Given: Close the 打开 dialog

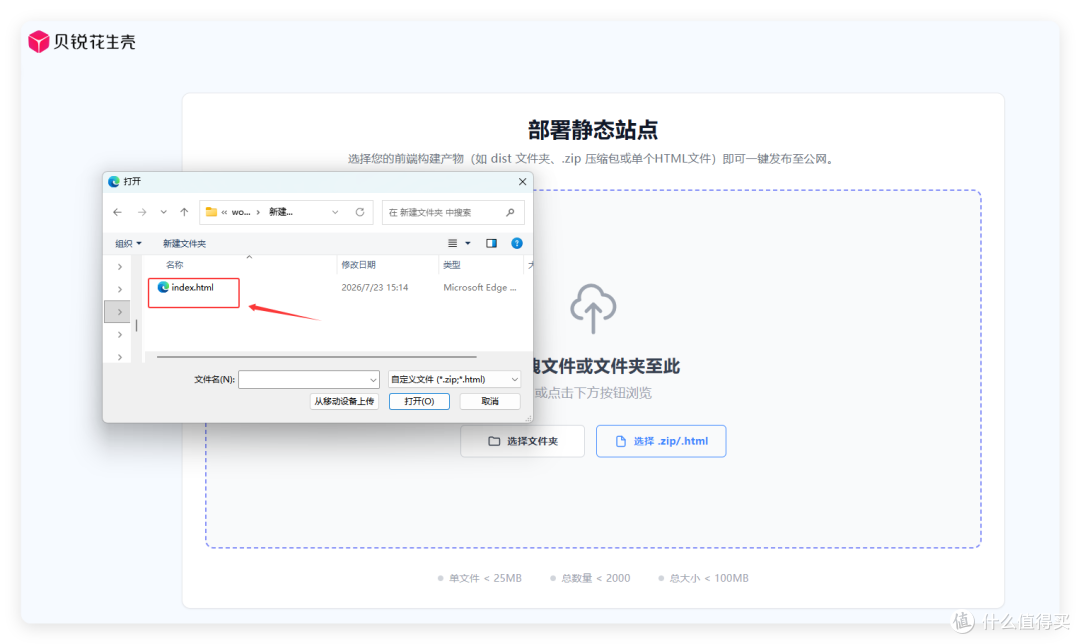Looking at the screenshot, I should point(522,181).
